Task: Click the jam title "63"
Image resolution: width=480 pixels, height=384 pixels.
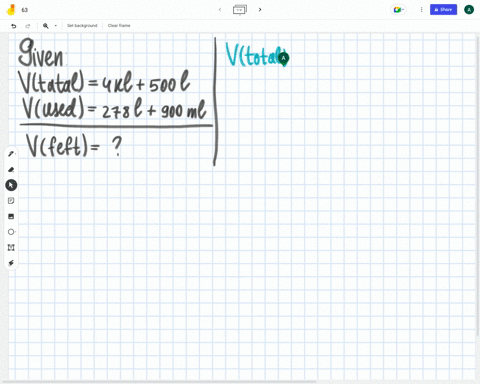Action: [x=25, y=10]
